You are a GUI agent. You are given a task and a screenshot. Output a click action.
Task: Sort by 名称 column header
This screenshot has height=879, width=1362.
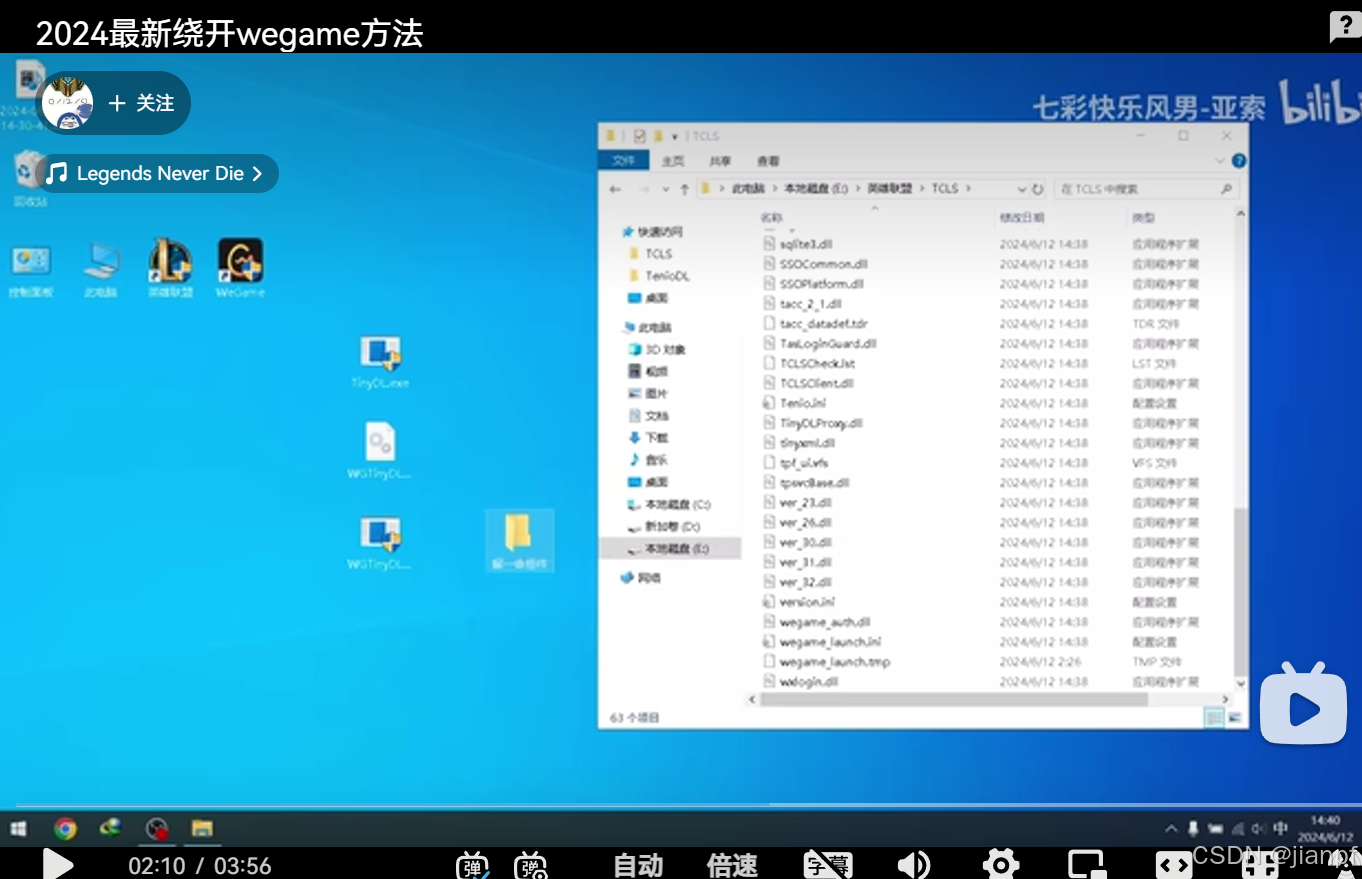772,217
